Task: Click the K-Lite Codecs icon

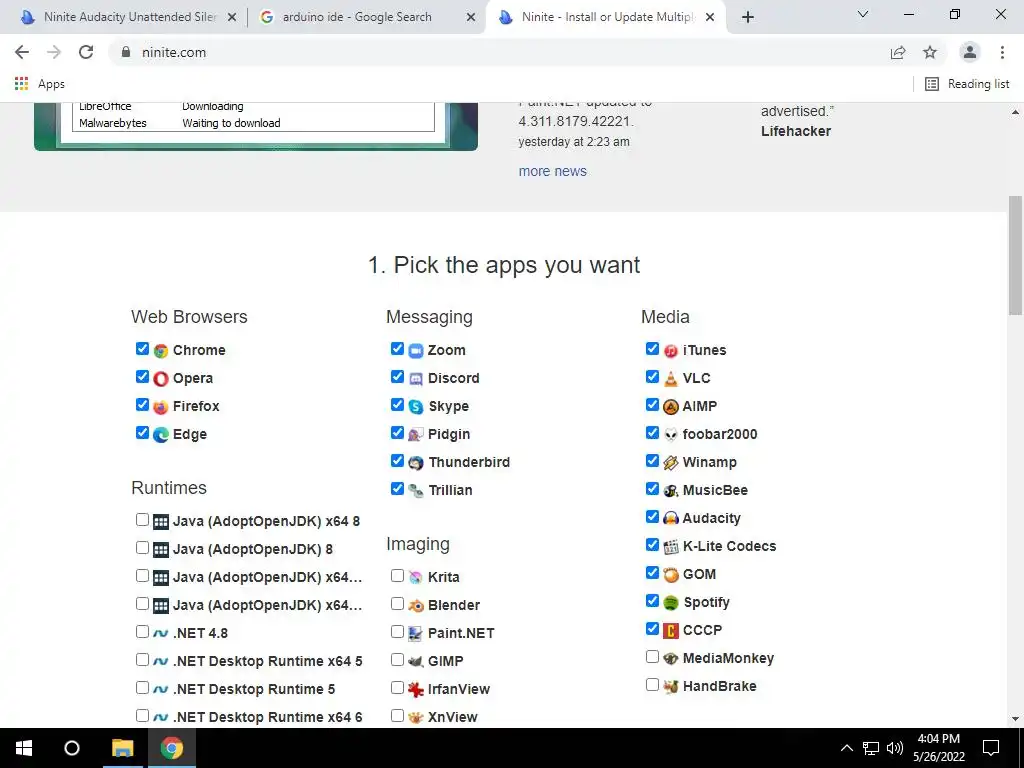Action: tap(671, 547)
